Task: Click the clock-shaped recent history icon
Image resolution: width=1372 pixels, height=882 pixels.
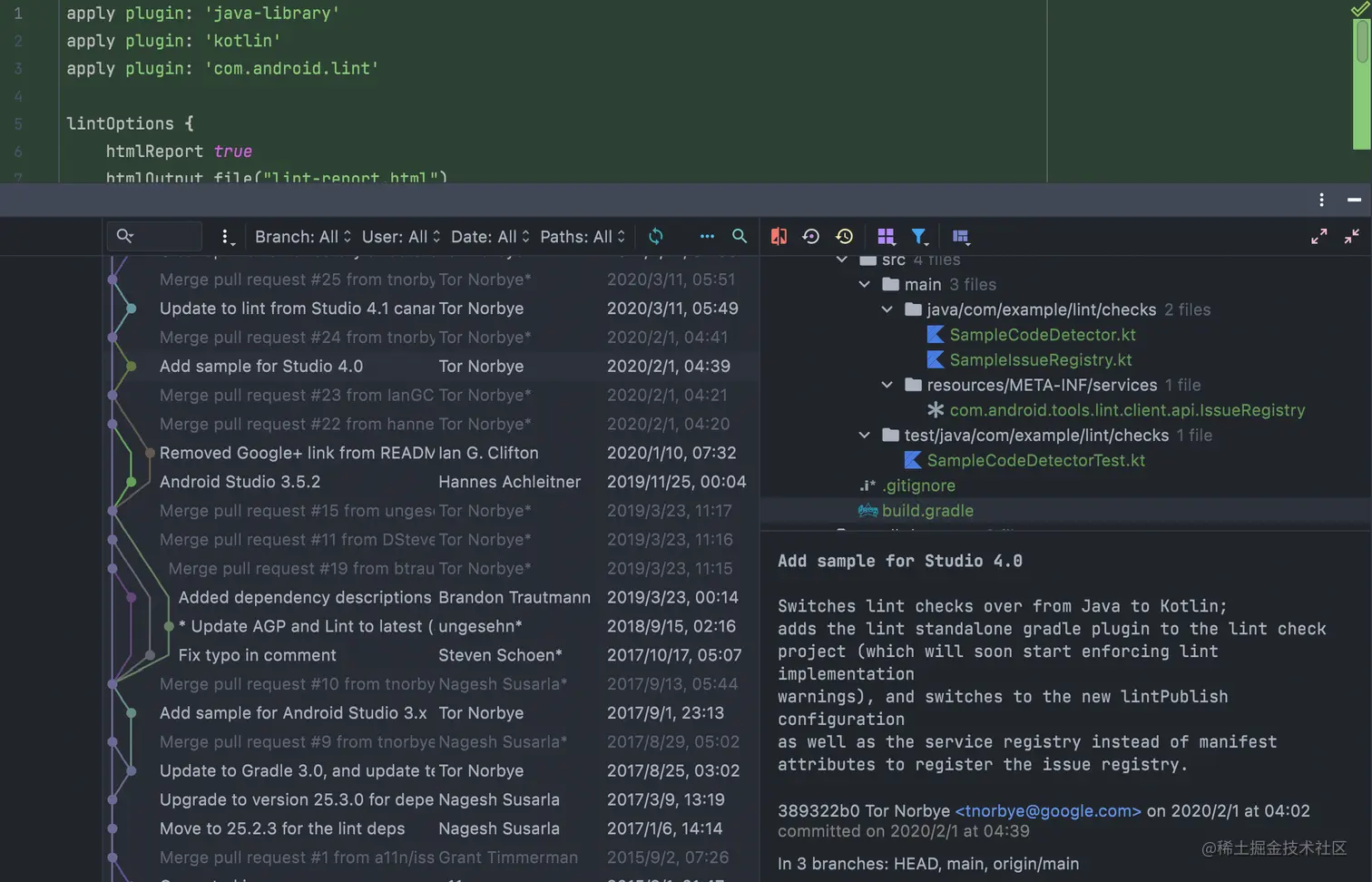Action: pyautogui.click(x=844, y=236)
